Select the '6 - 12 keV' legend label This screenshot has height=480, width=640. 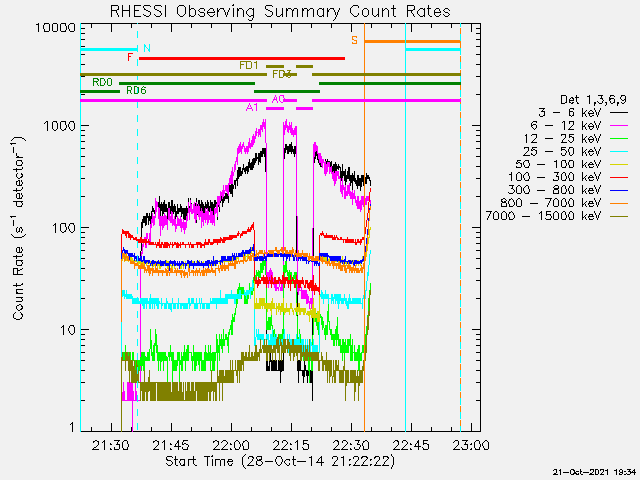coord(566,125)
